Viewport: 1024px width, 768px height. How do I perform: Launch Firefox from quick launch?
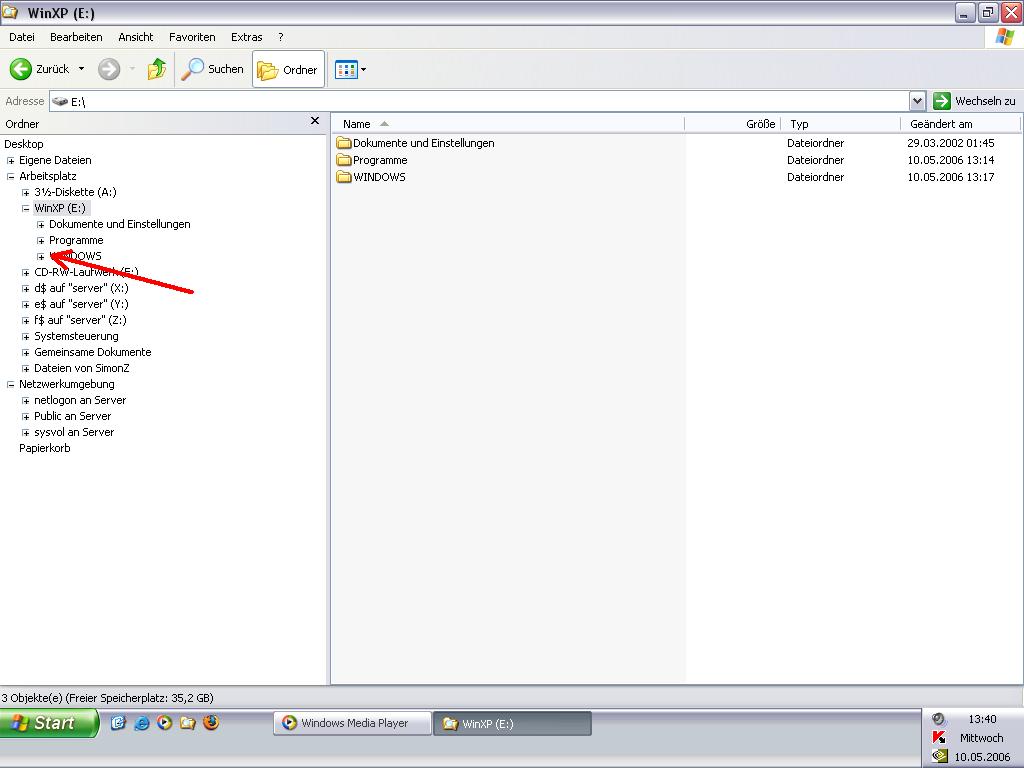point(211,722)
